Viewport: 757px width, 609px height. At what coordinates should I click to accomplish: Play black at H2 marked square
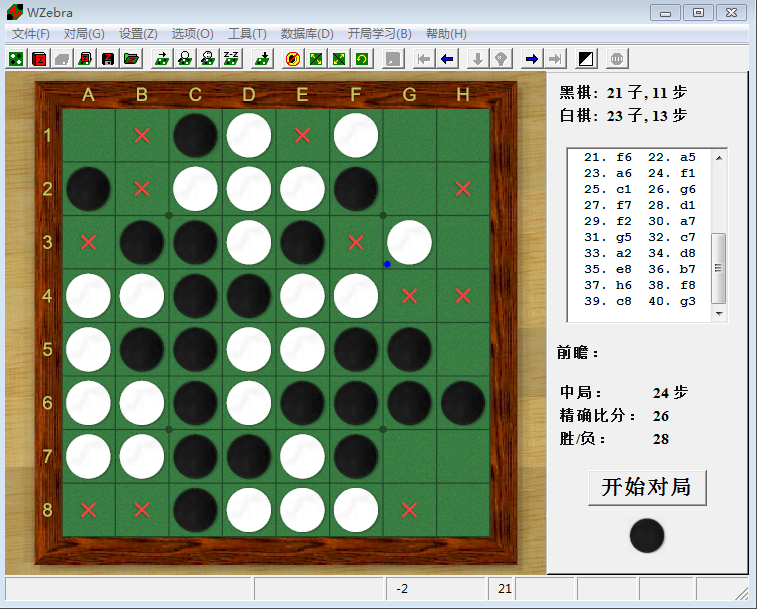(463, 189)
